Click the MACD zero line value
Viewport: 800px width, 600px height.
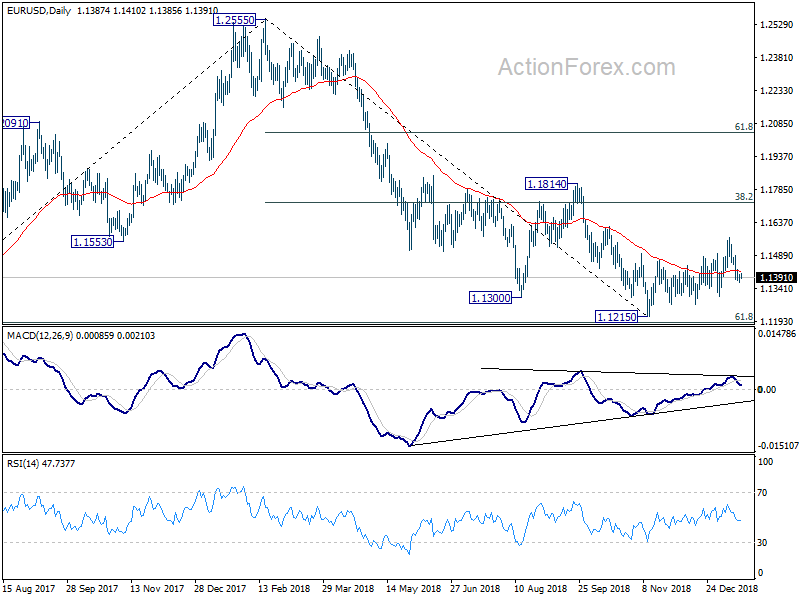coord(767,390)
